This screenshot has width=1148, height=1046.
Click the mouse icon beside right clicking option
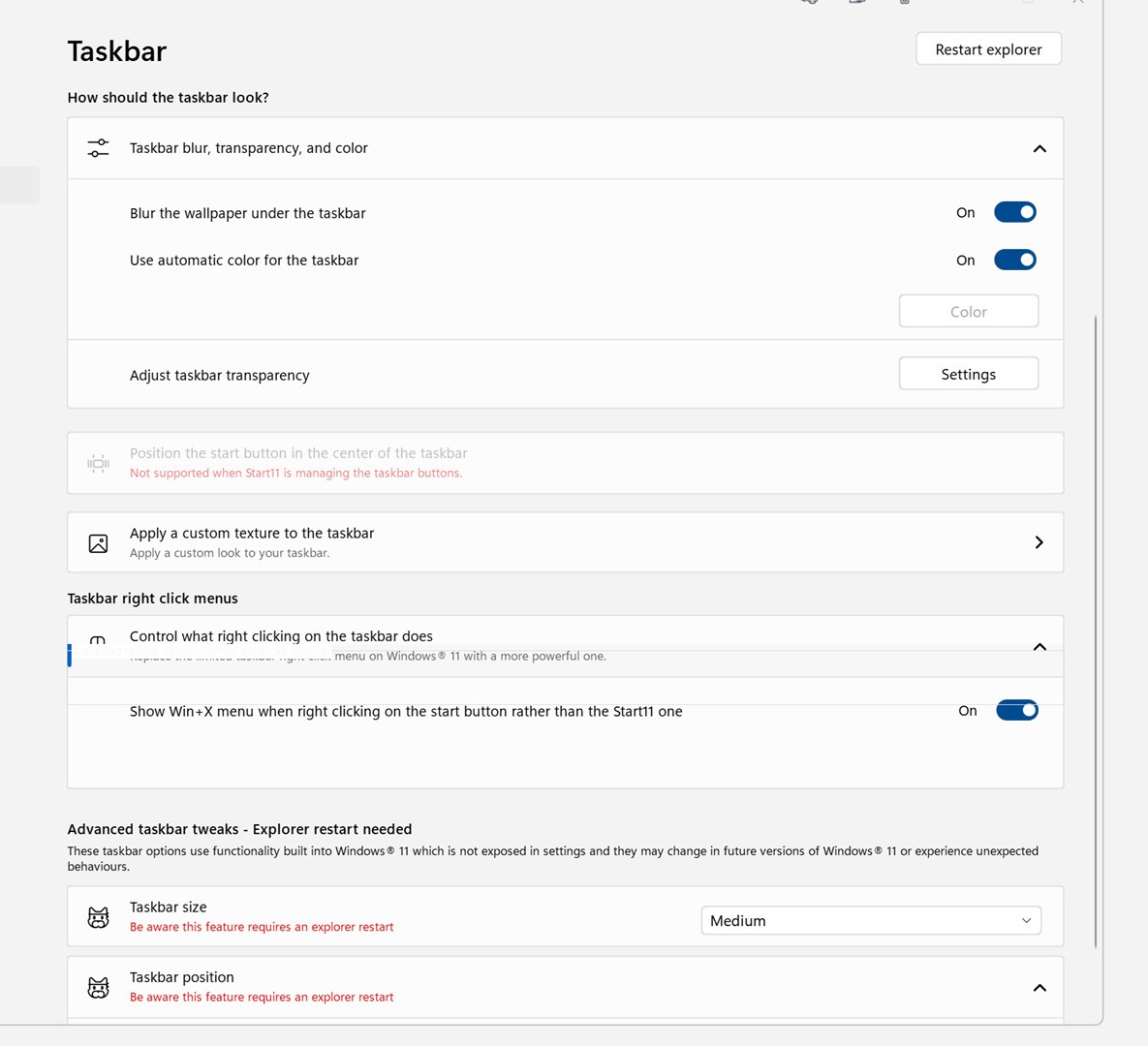[98, 640]
